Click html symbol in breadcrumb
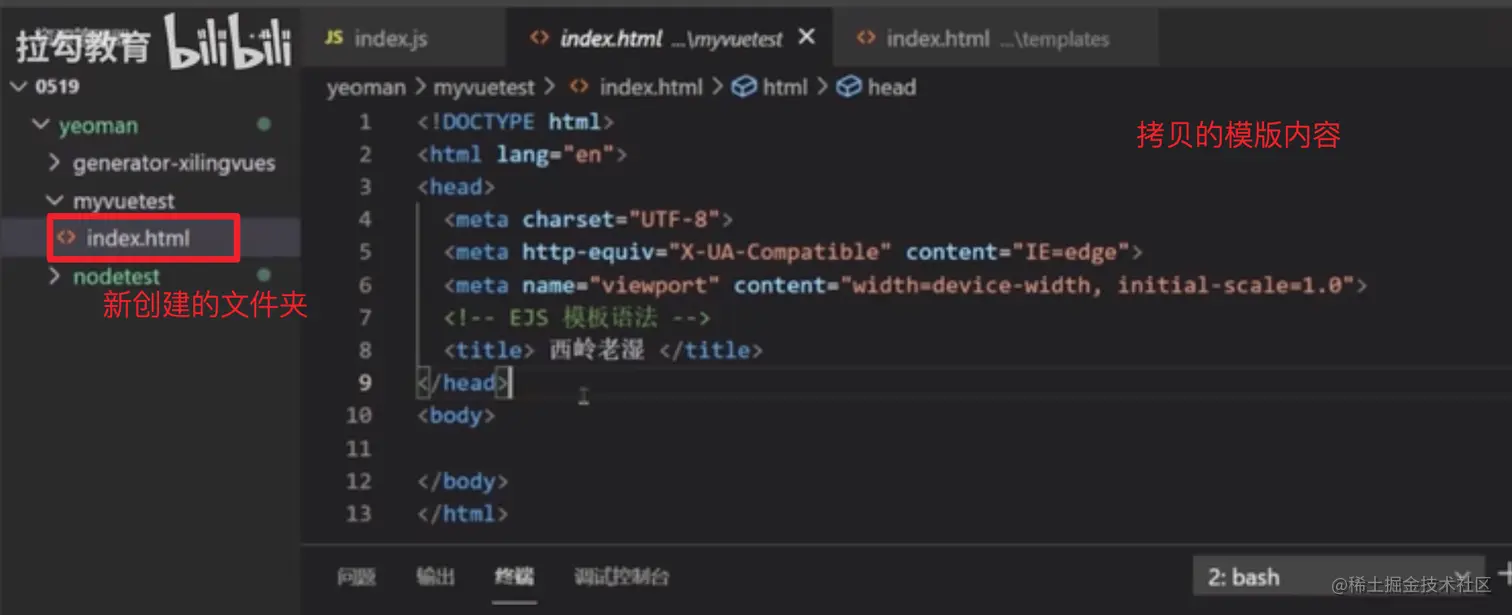1512x615 pixels. coord(784,87)
